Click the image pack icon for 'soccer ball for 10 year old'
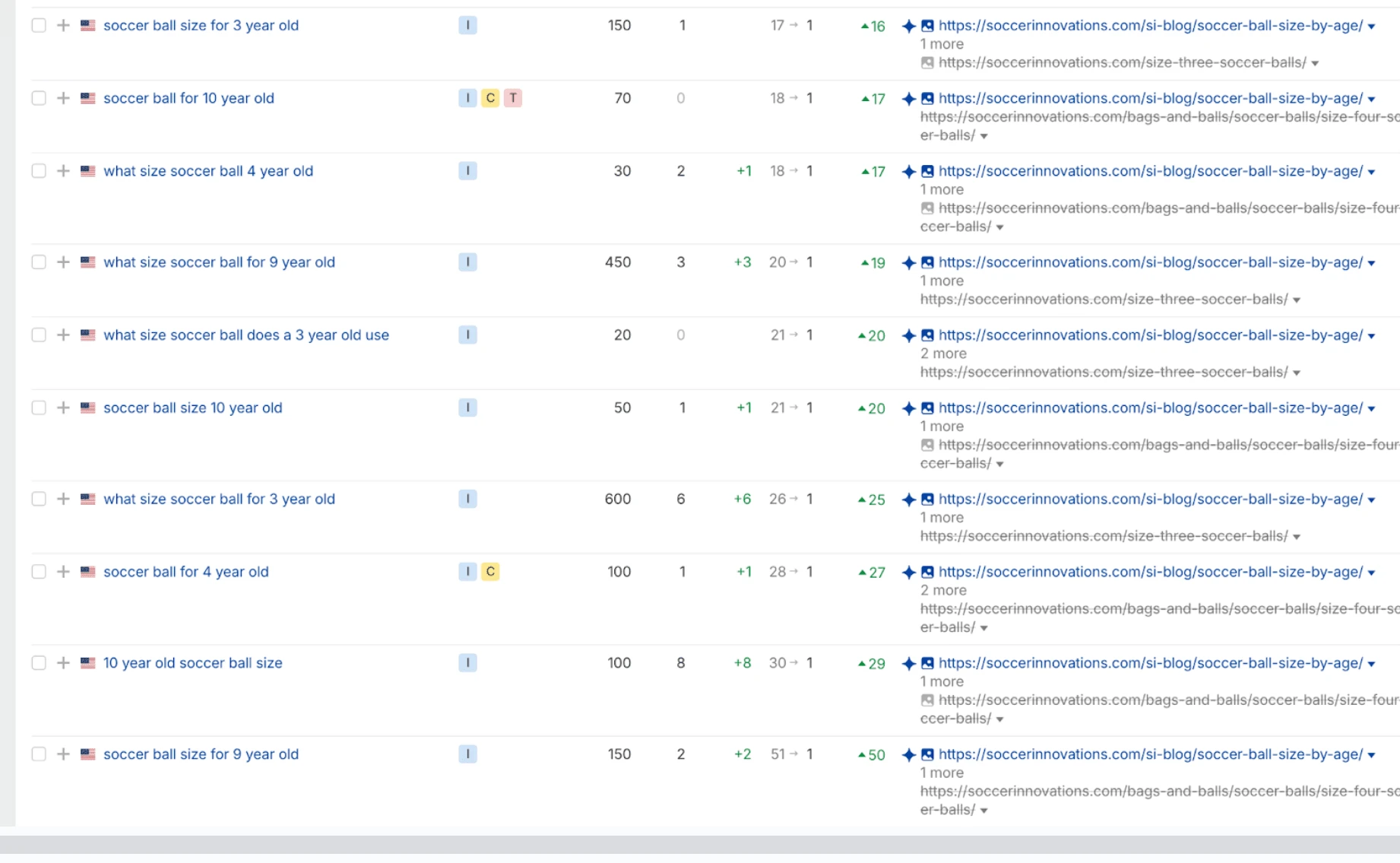Screen dimensions: 1400x863 coord(927,99)
